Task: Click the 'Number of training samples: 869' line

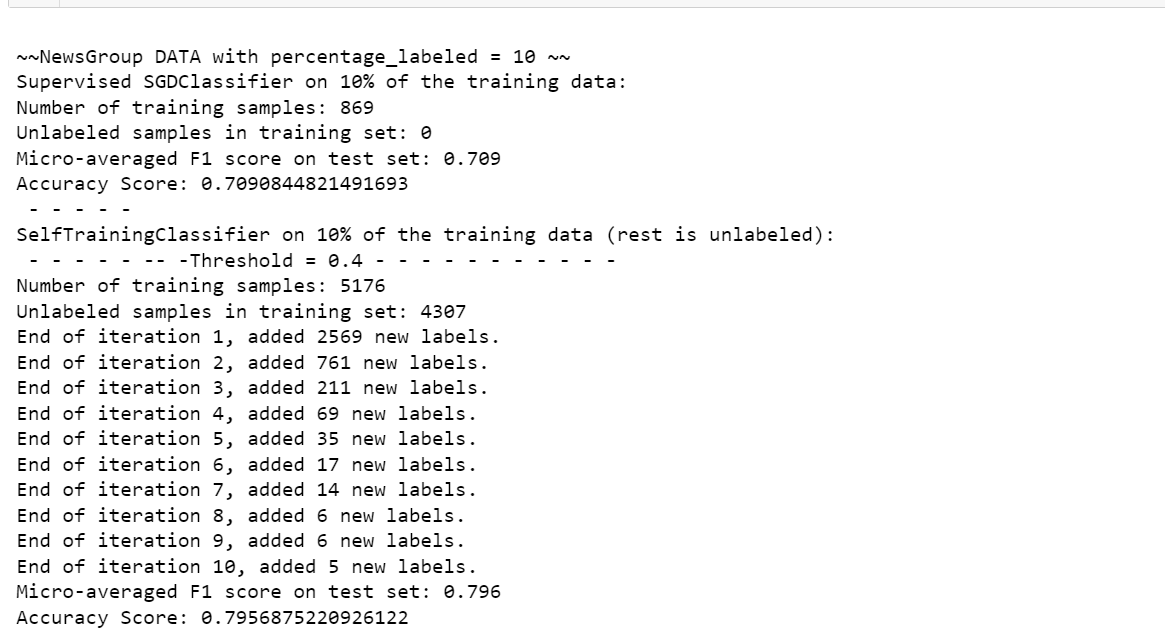Action: pos(195,107)
